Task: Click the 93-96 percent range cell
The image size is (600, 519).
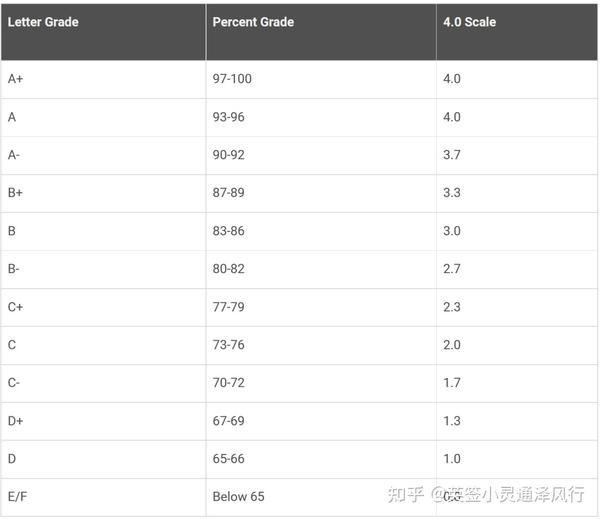Action: [x=229, y=117]
